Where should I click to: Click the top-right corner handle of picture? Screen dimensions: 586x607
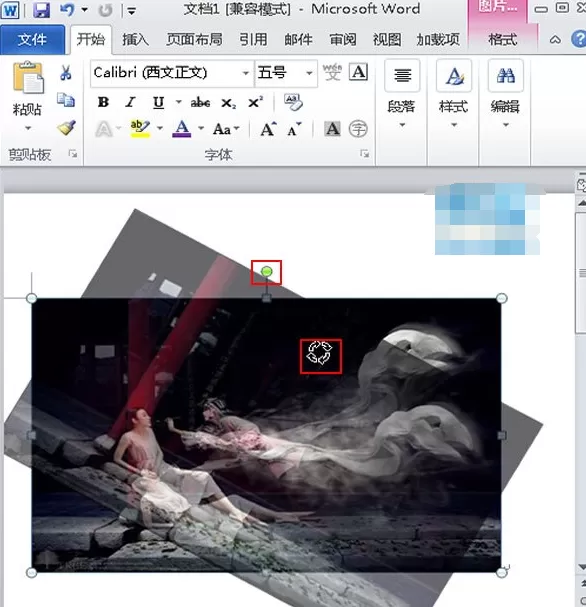coord(502,298)
